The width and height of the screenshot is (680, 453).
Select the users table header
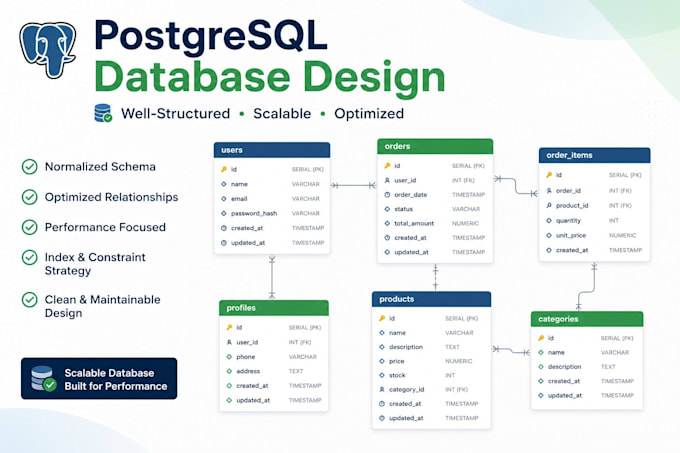pyautogui.click(x=272, y=150)
